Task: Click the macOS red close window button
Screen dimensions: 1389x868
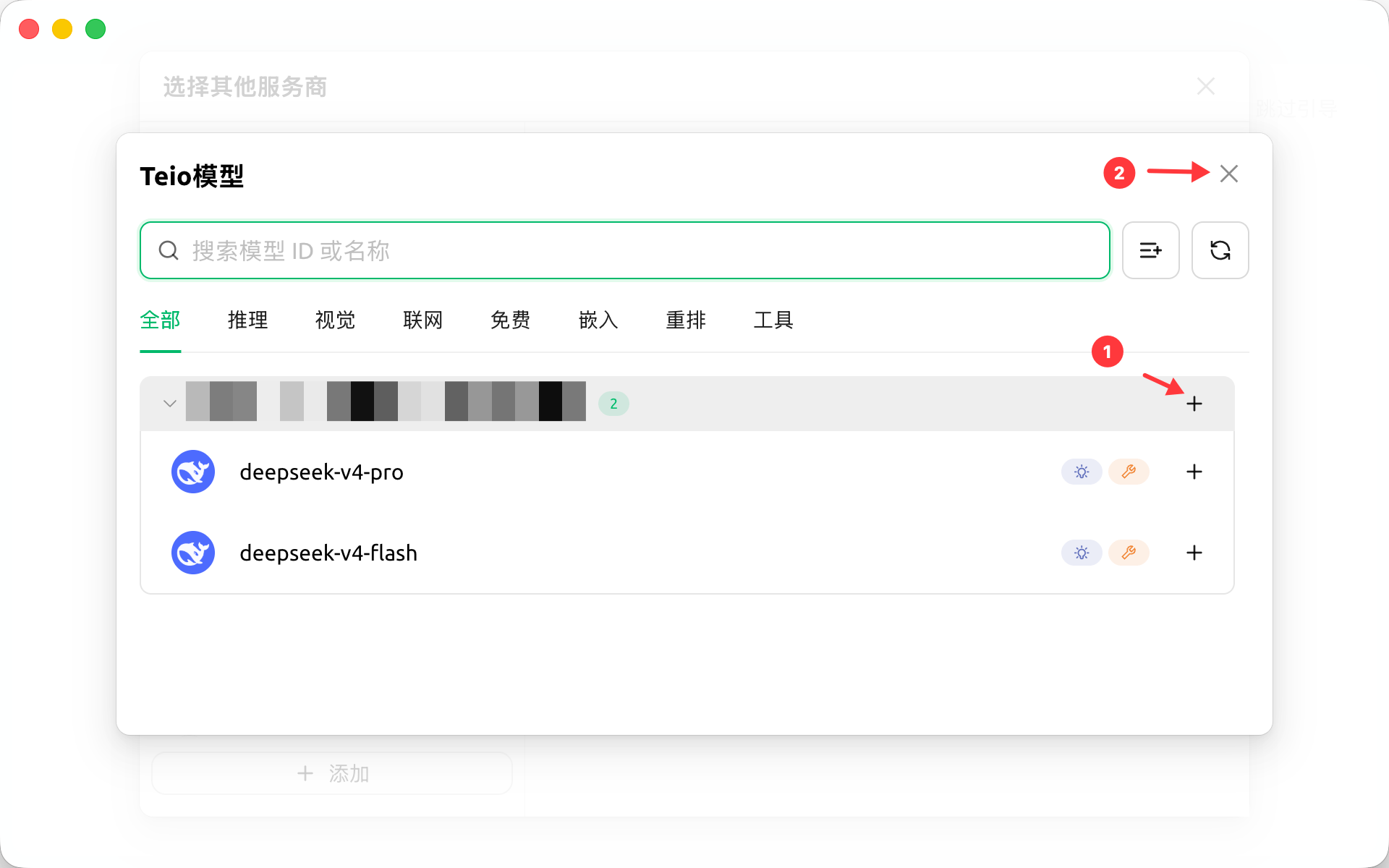Action: point(29,29)
